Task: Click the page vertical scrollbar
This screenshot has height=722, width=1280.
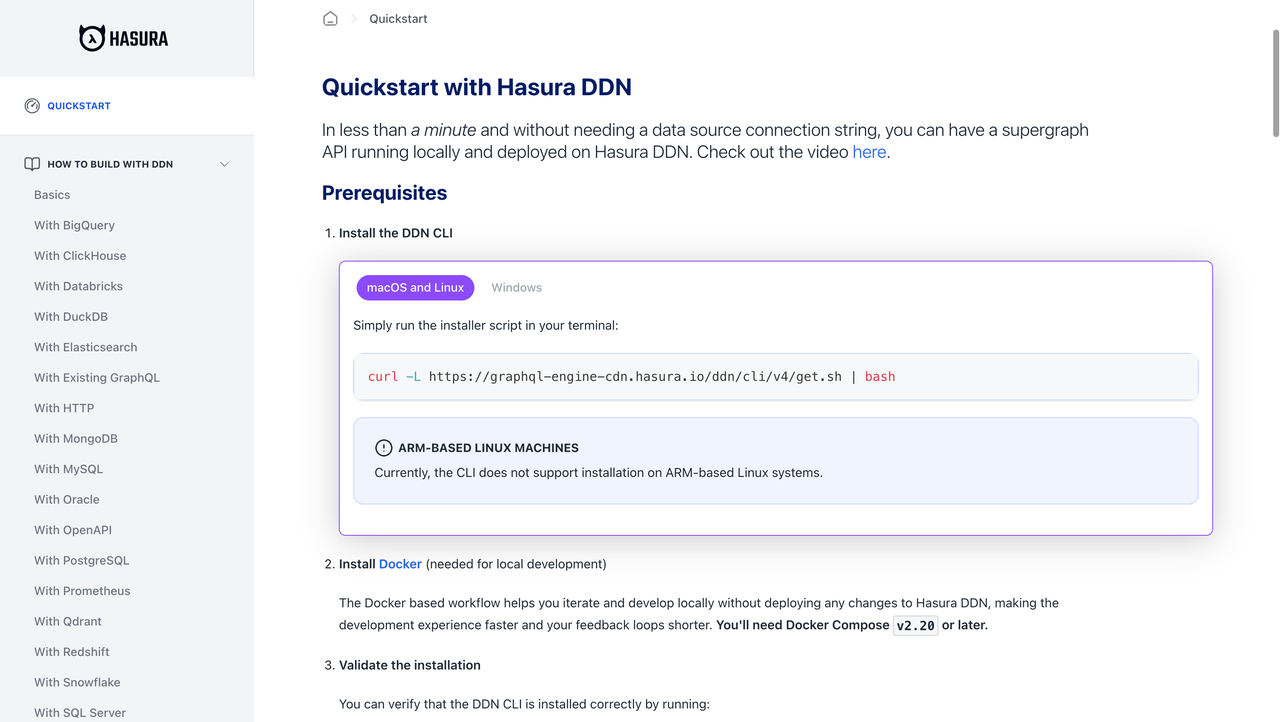Action: coord(1275,85)
